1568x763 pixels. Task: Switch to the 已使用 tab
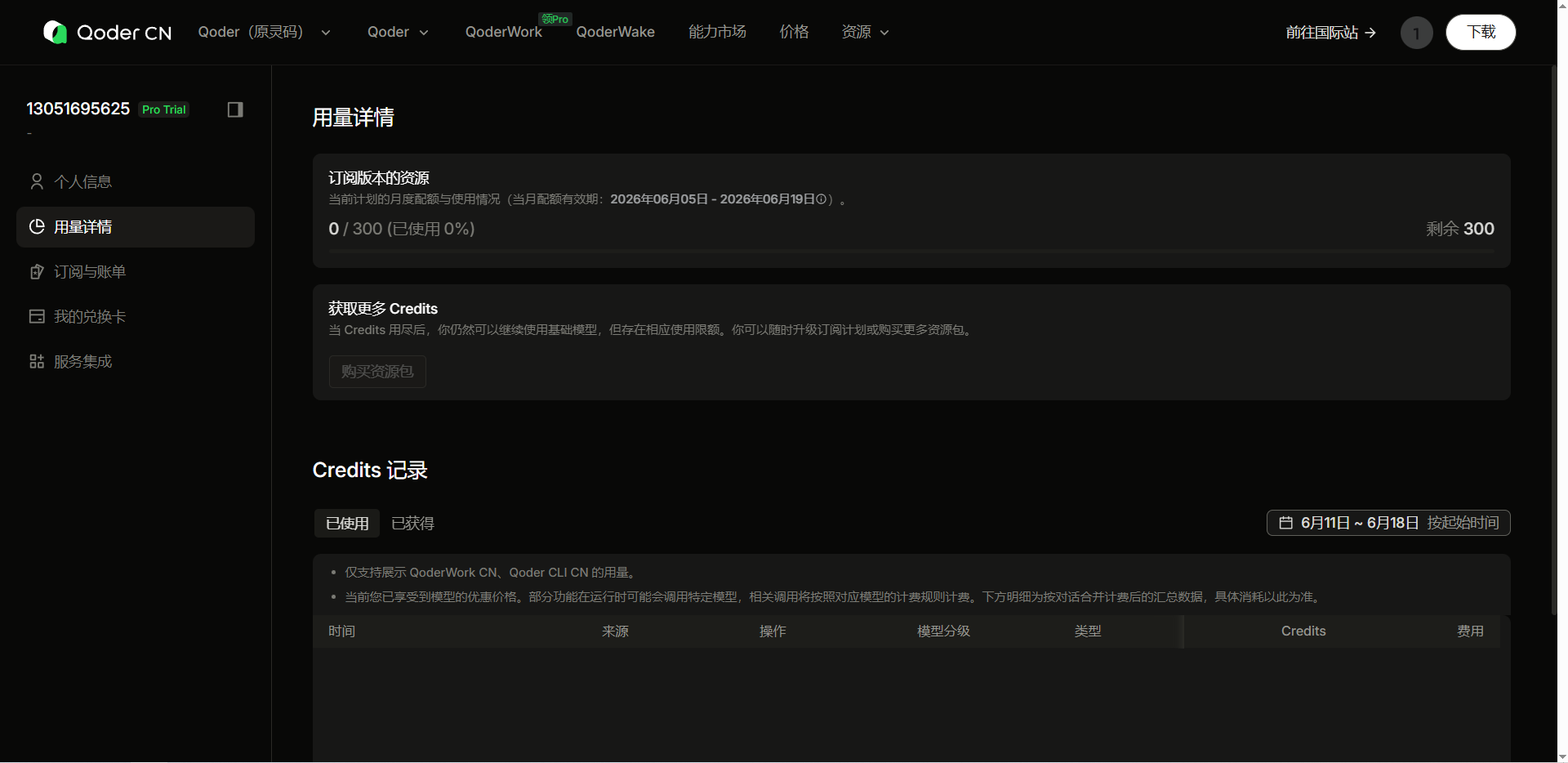pyautogui.click(x=347, y=524)
